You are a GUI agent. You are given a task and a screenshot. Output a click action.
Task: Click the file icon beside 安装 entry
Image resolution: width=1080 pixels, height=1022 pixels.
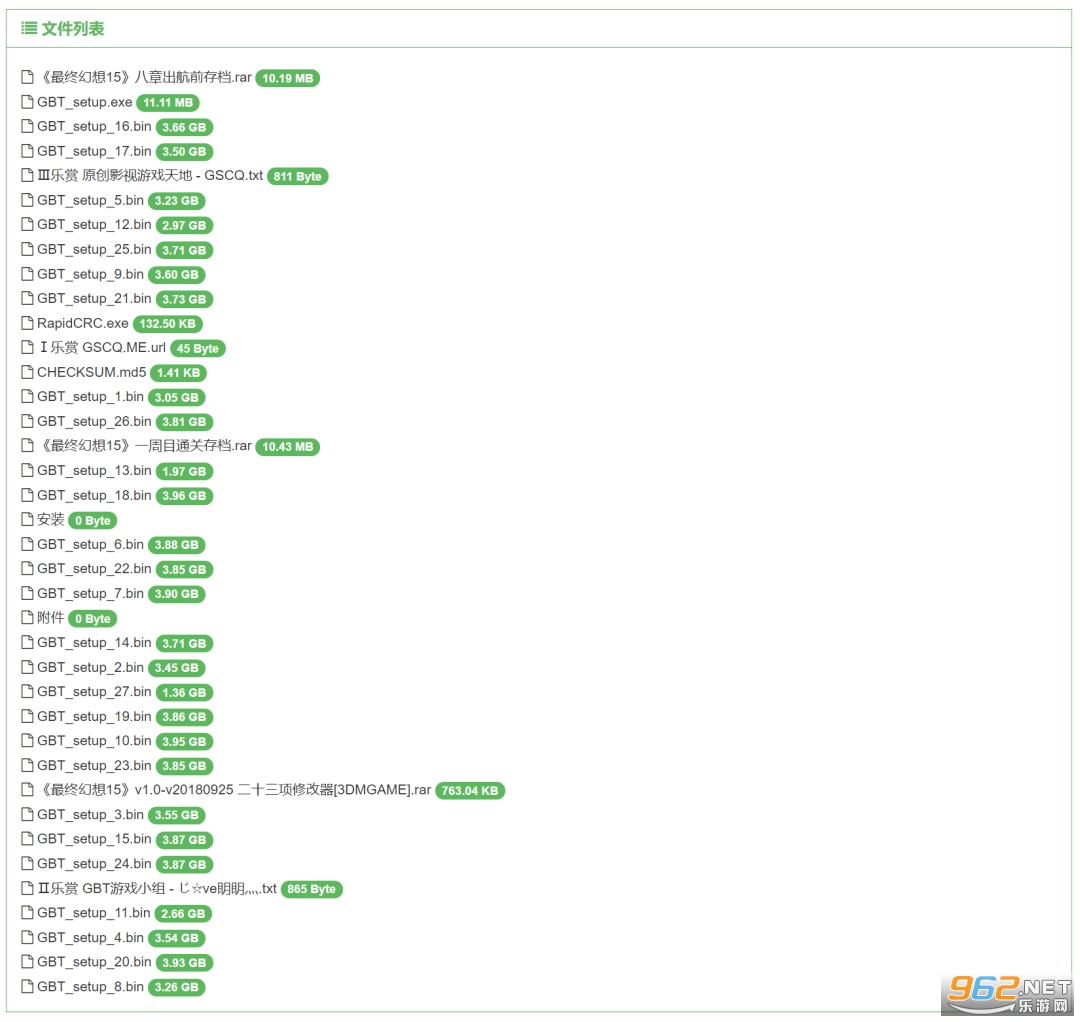[x=28, y=520]
